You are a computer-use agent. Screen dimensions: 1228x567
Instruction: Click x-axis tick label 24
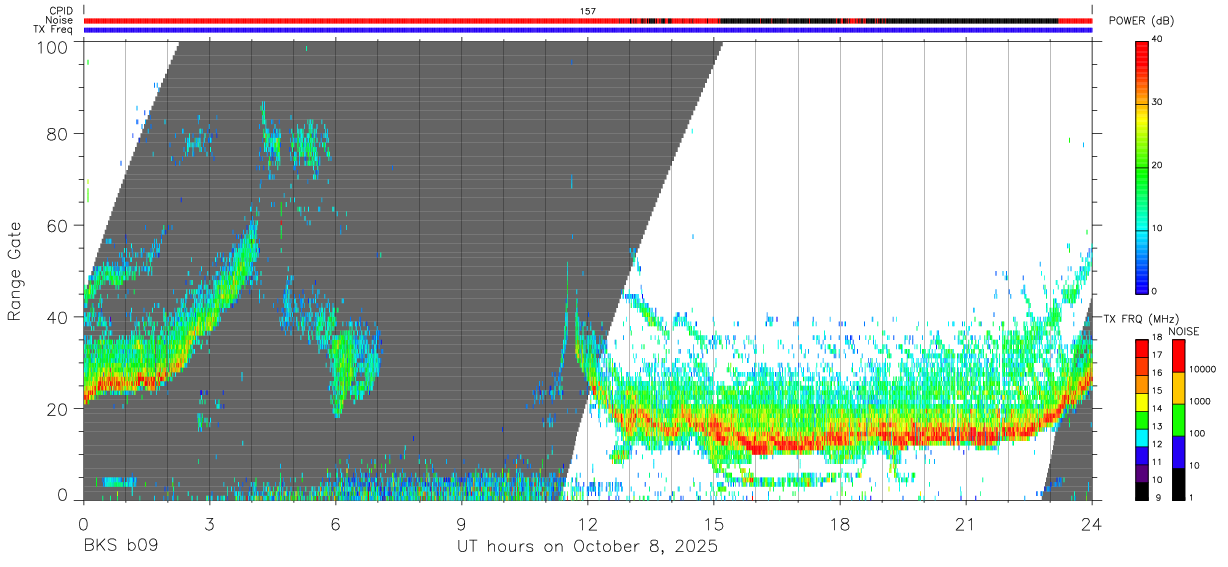tap(1092, 524)
